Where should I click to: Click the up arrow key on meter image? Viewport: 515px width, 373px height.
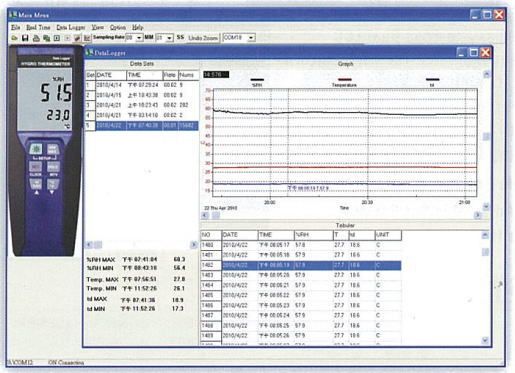coord(36,184)
